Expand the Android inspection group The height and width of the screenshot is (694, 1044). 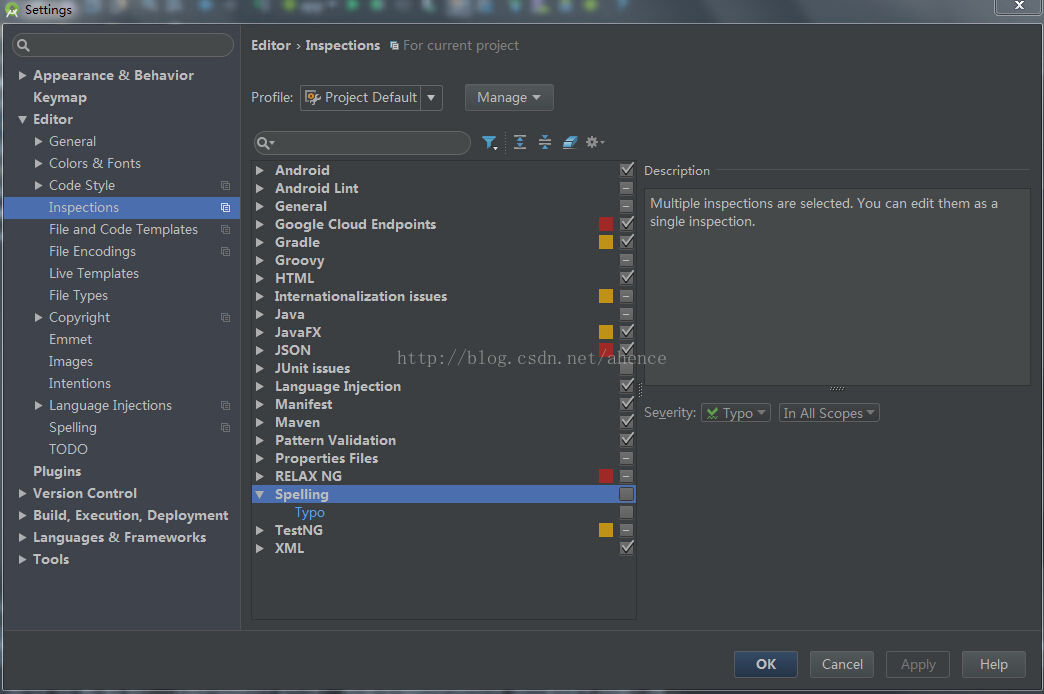click(x=260, y=171)
